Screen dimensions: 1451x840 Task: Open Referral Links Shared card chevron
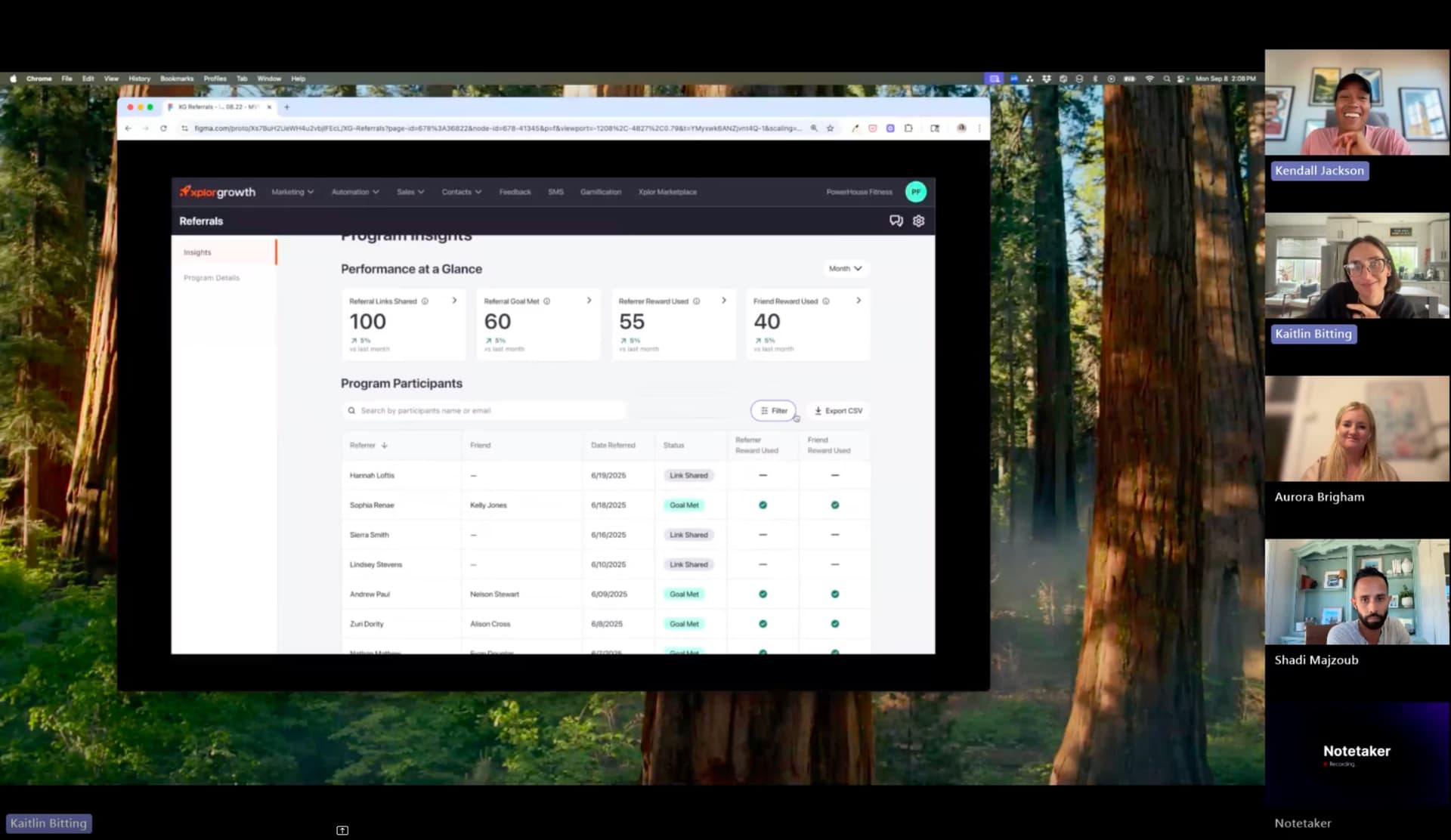pos(454,301)
